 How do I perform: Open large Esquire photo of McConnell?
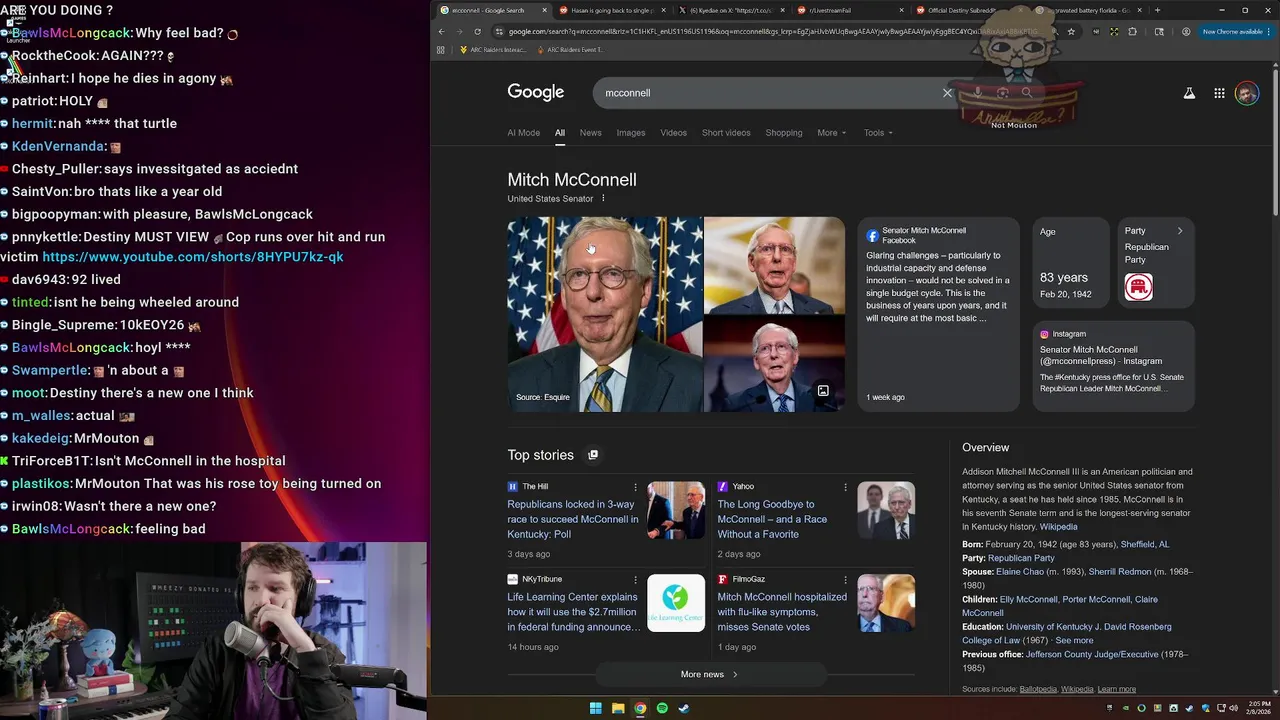(x=605, y=314)
